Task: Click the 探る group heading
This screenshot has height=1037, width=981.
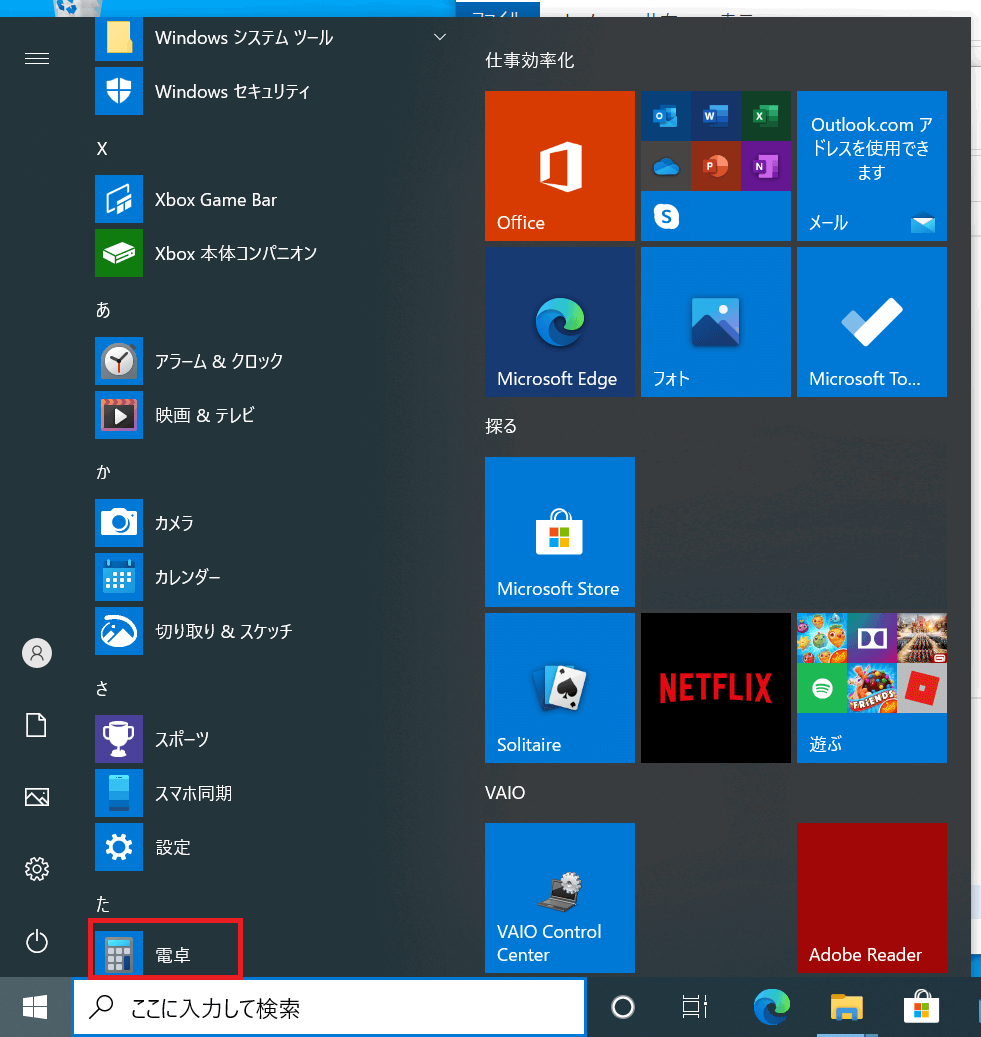Action: [x=501, y=426]
